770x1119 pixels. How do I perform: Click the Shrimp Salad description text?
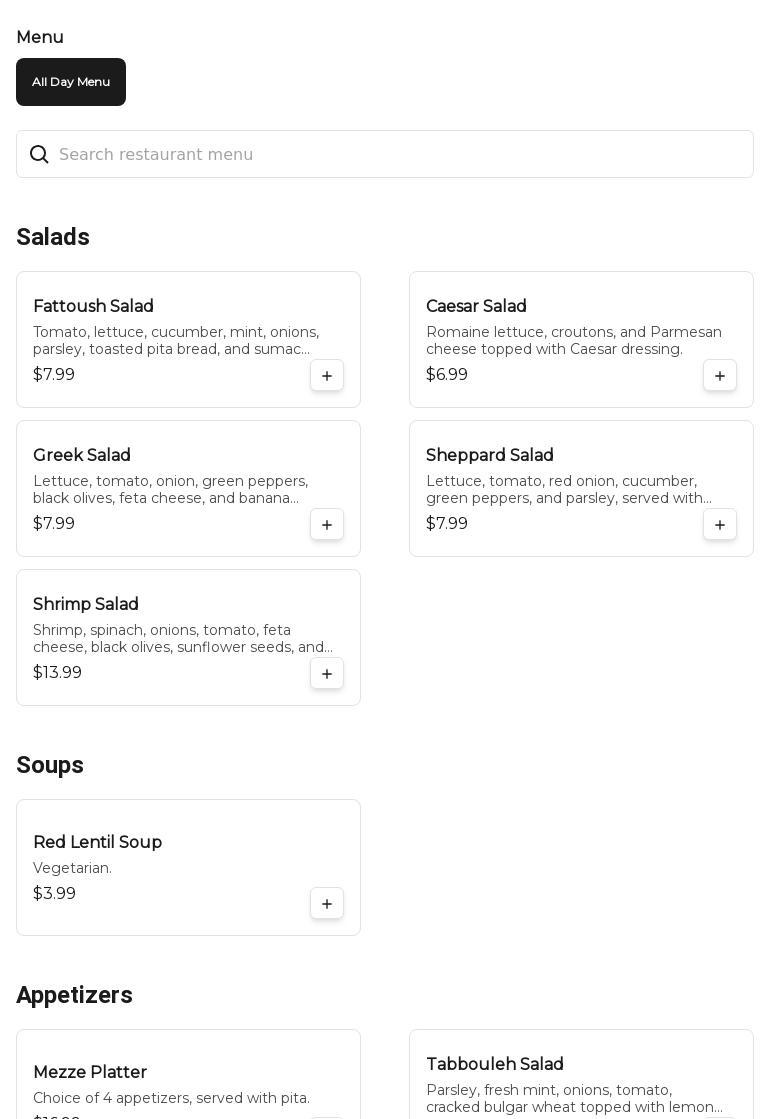pyautogui.click(x=183, y=639)
